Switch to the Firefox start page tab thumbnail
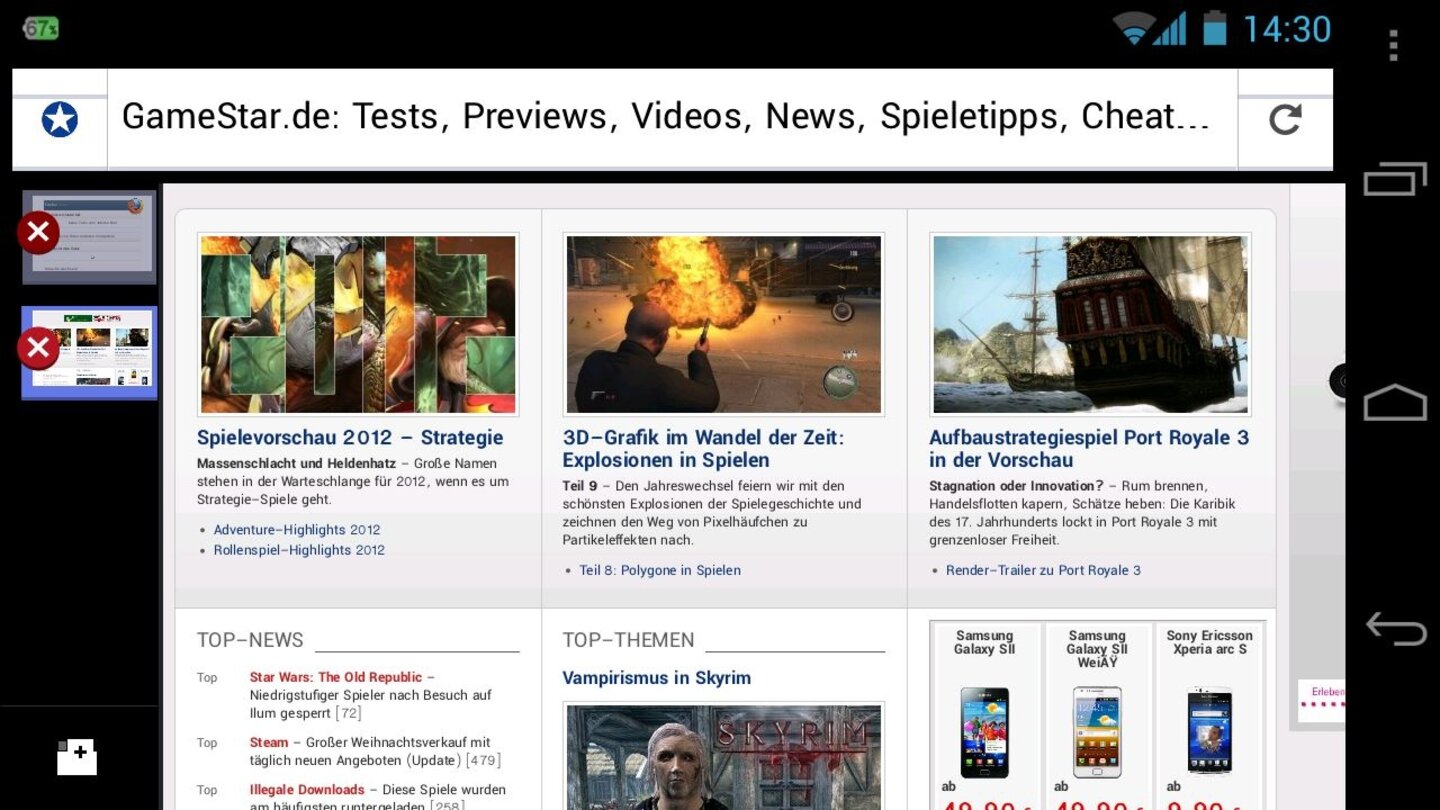This screenshot has height=810, width=1440. (90, 237)
